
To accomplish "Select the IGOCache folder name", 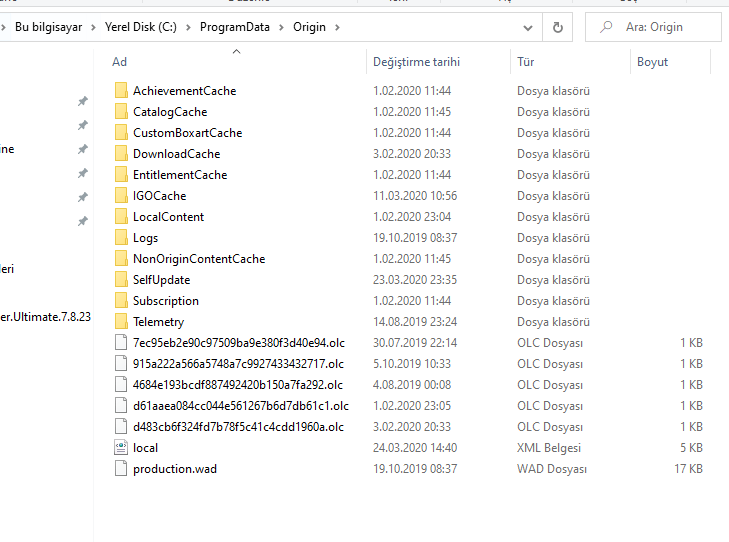I will (159, 196).
